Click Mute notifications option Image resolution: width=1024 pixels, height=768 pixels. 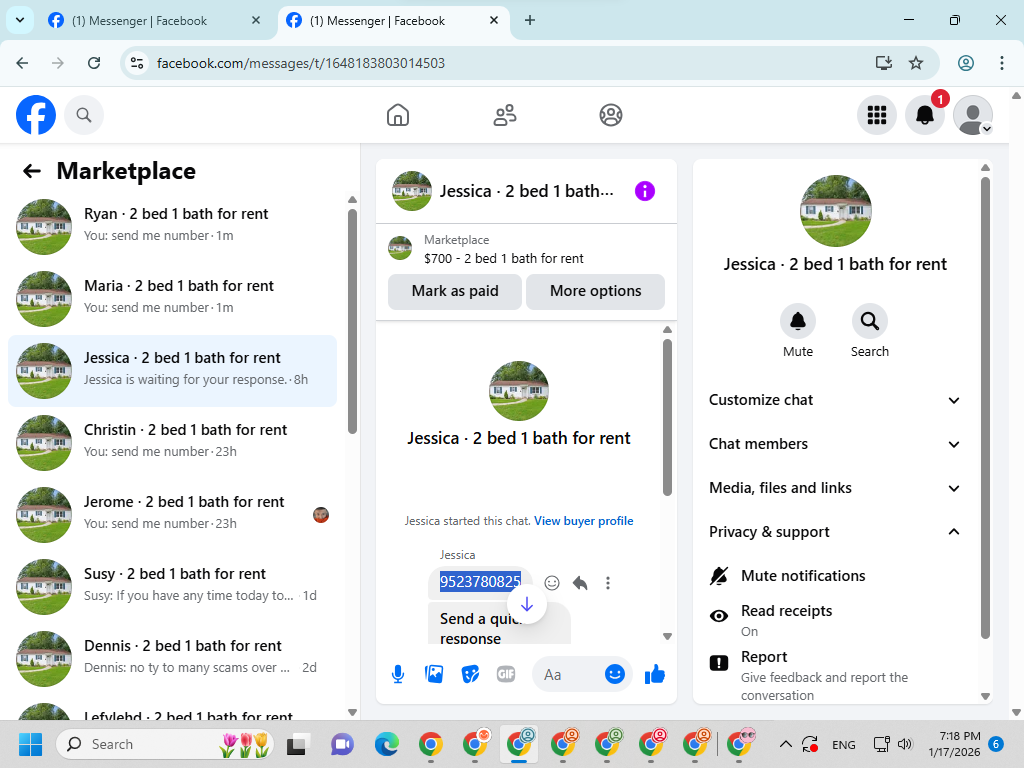835,576
